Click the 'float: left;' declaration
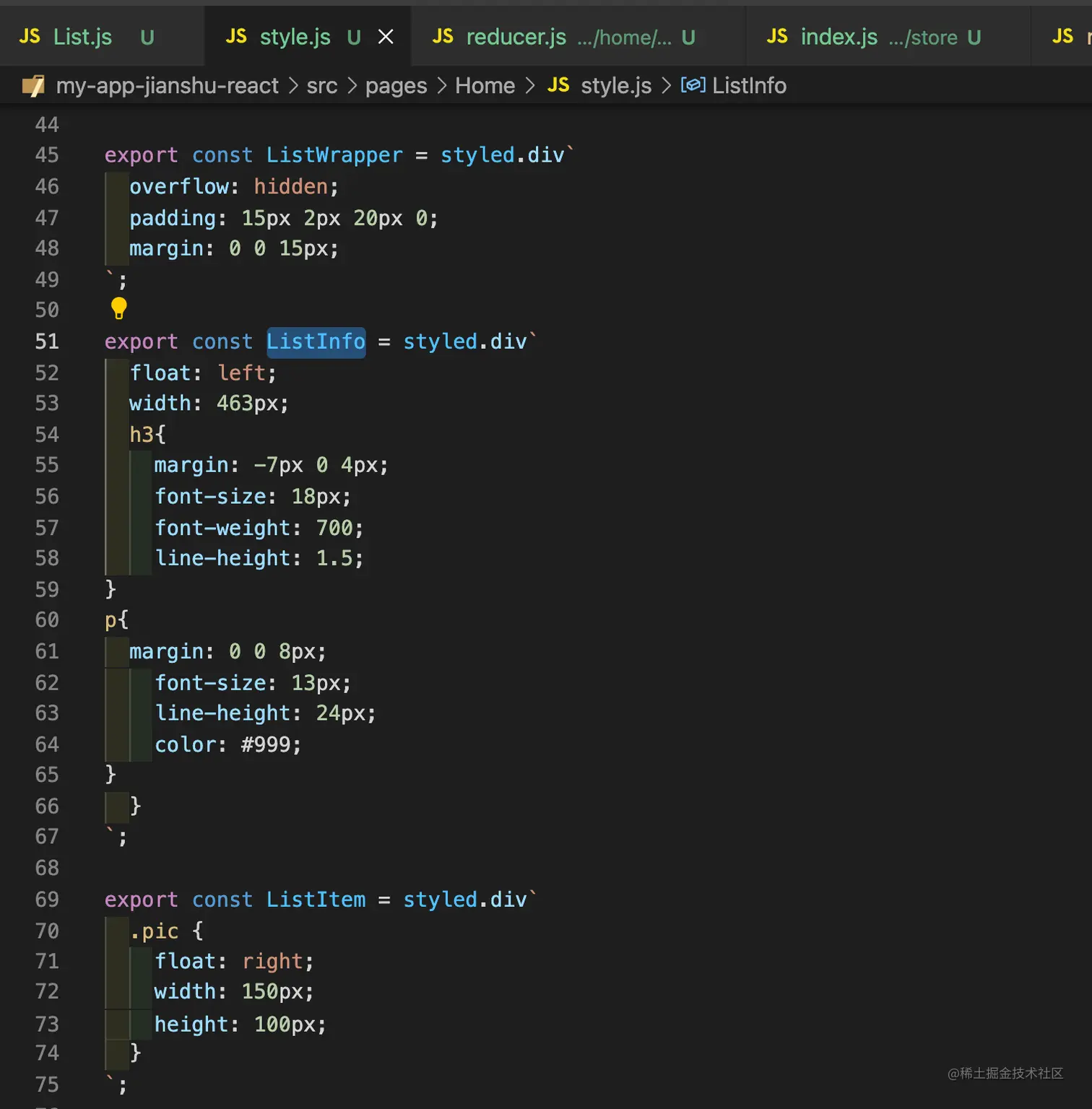The width and height of the screenshot is (1092, 1109). point(203,373)
